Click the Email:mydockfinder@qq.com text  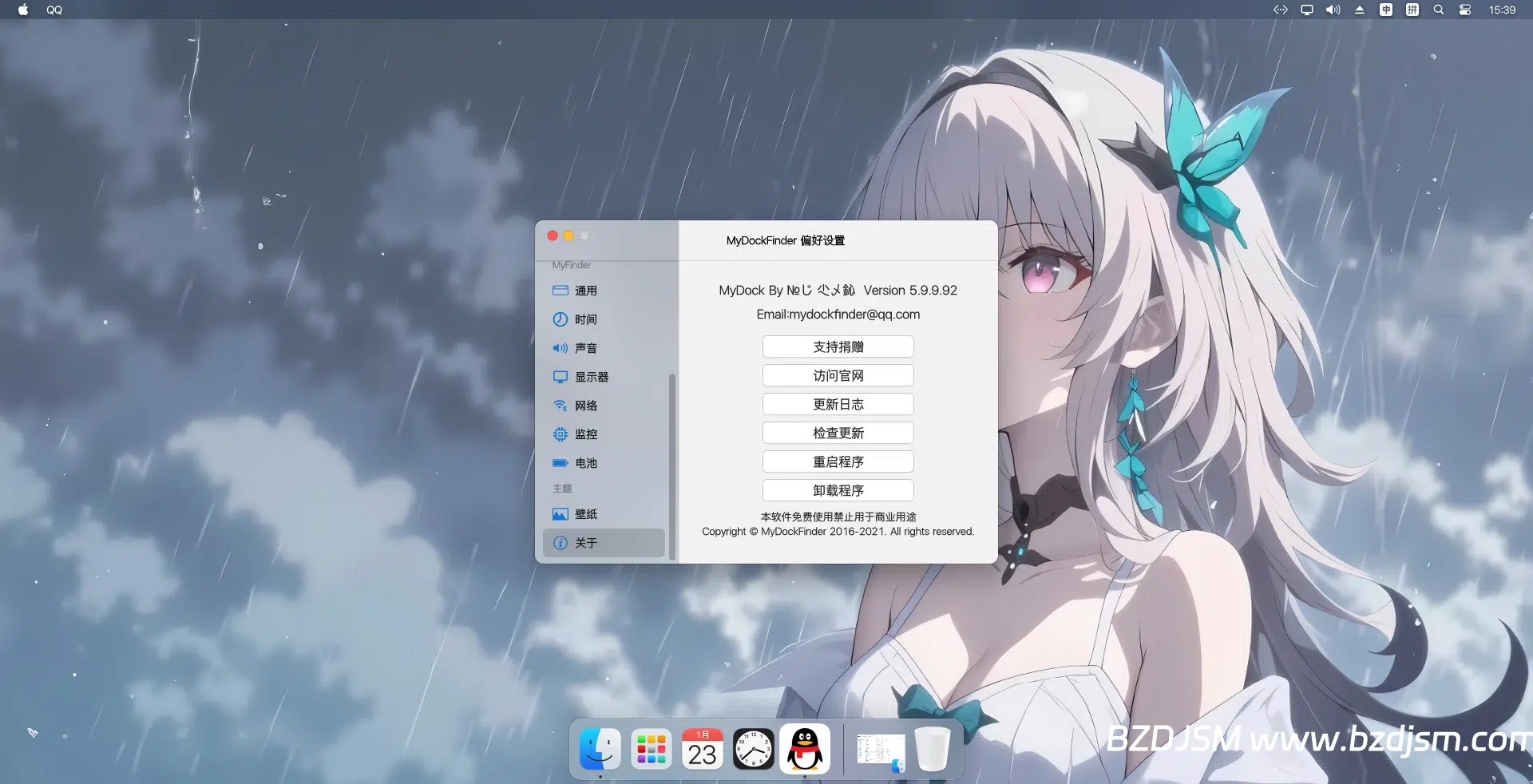click(x=838, y=315)
